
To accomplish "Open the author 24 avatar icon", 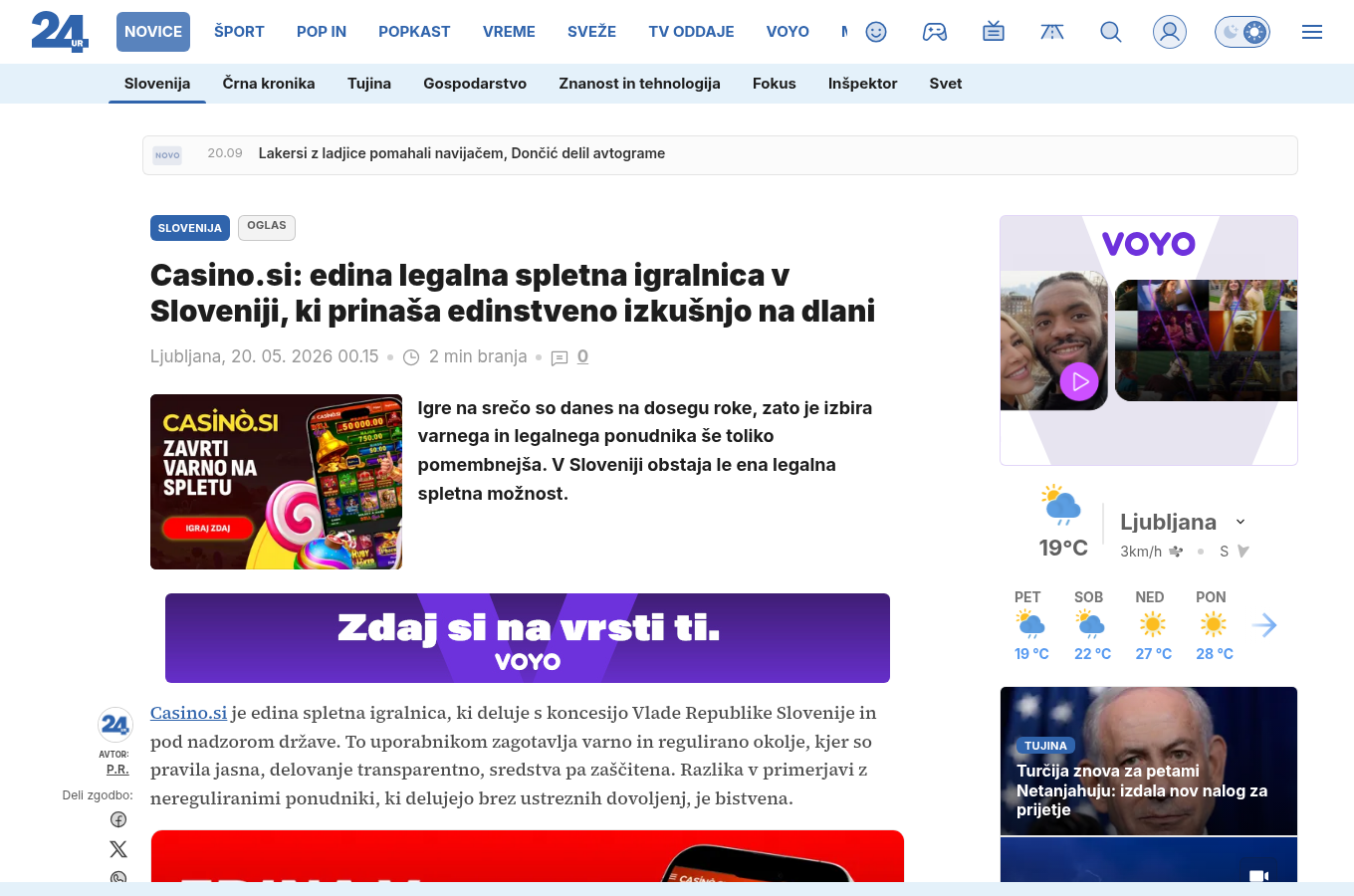I will [115, 726].
